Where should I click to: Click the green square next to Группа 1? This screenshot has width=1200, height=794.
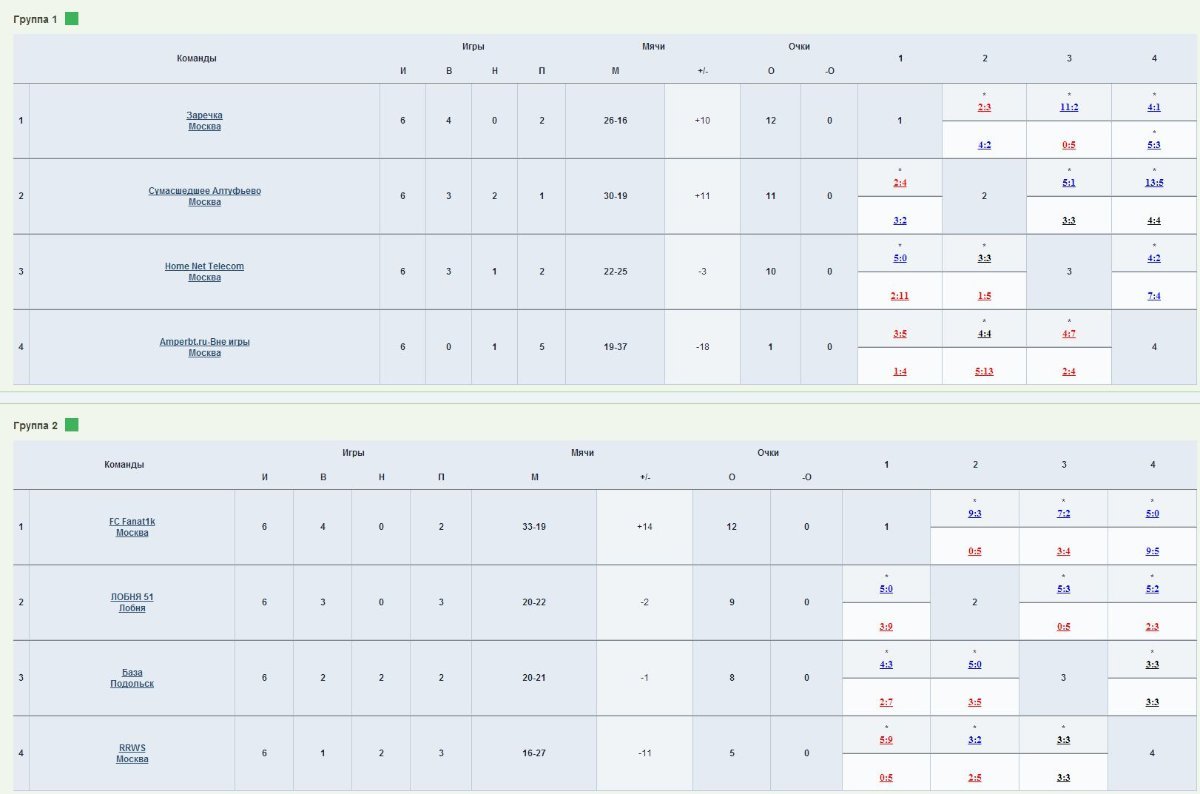click(72, 19)
